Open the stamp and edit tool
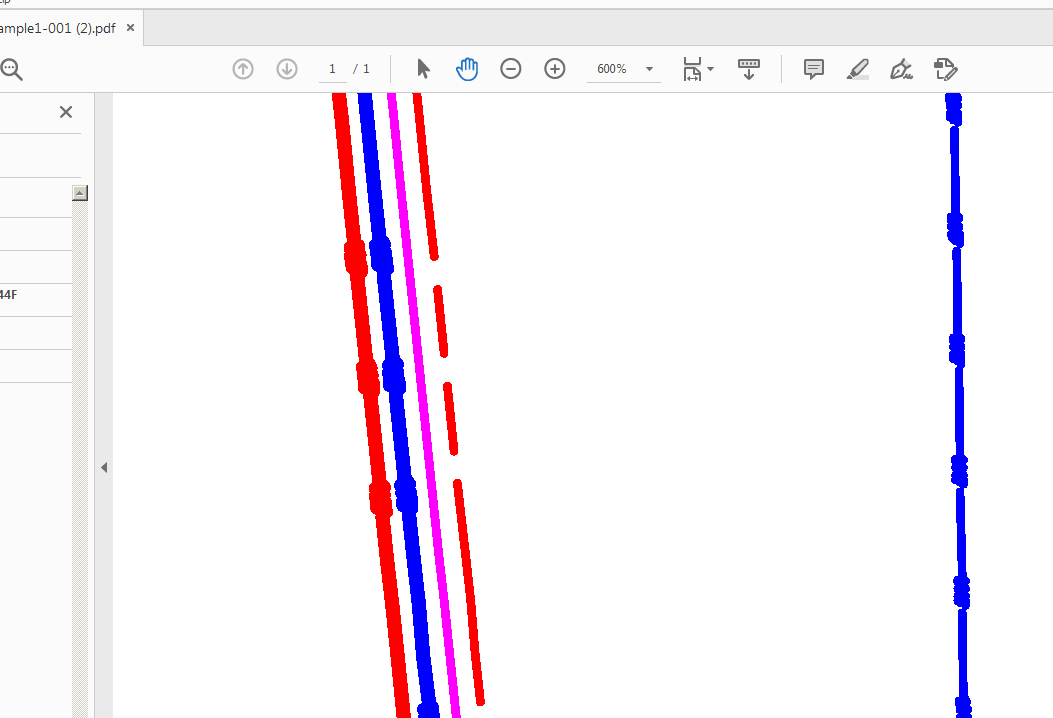Screen dimensions: 1053x718 pyautogui.click(x=946, y=69)
